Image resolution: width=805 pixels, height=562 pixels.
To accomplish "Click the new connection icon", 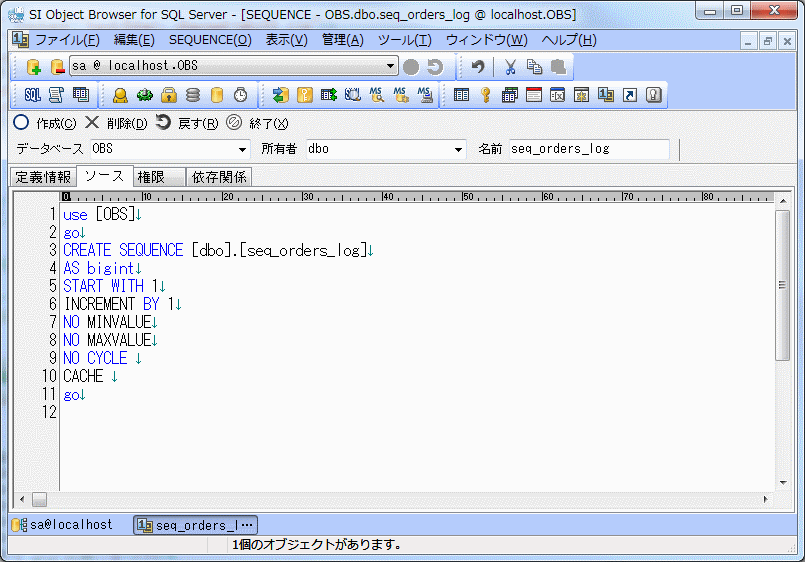I will click(x=33, y=67).
